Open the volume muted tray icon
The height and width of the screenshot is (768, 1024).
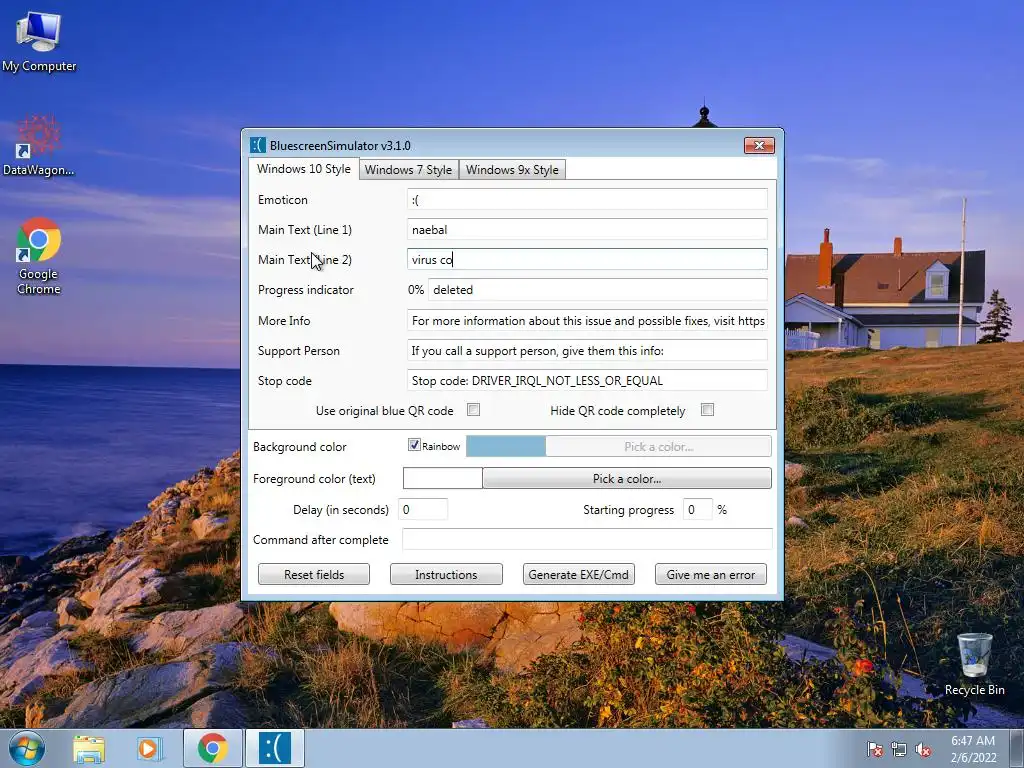pyautogui.click(x=923, y=750)
